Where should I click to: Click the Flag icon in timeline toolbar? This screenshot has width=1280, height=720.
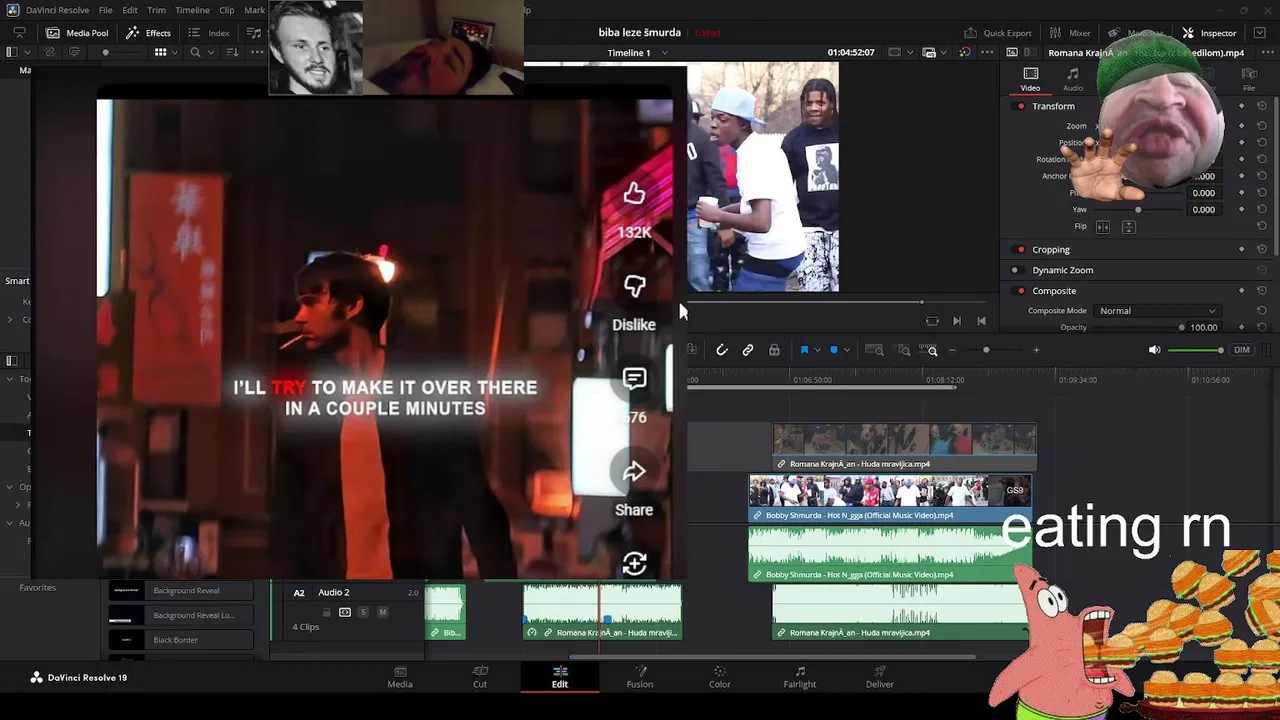804,350
